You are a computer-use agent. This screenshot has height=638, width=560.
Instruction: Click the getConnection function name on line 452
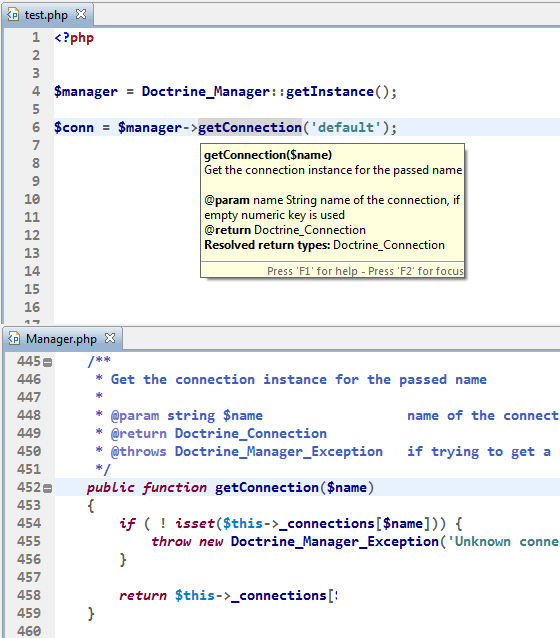[267, 487]
